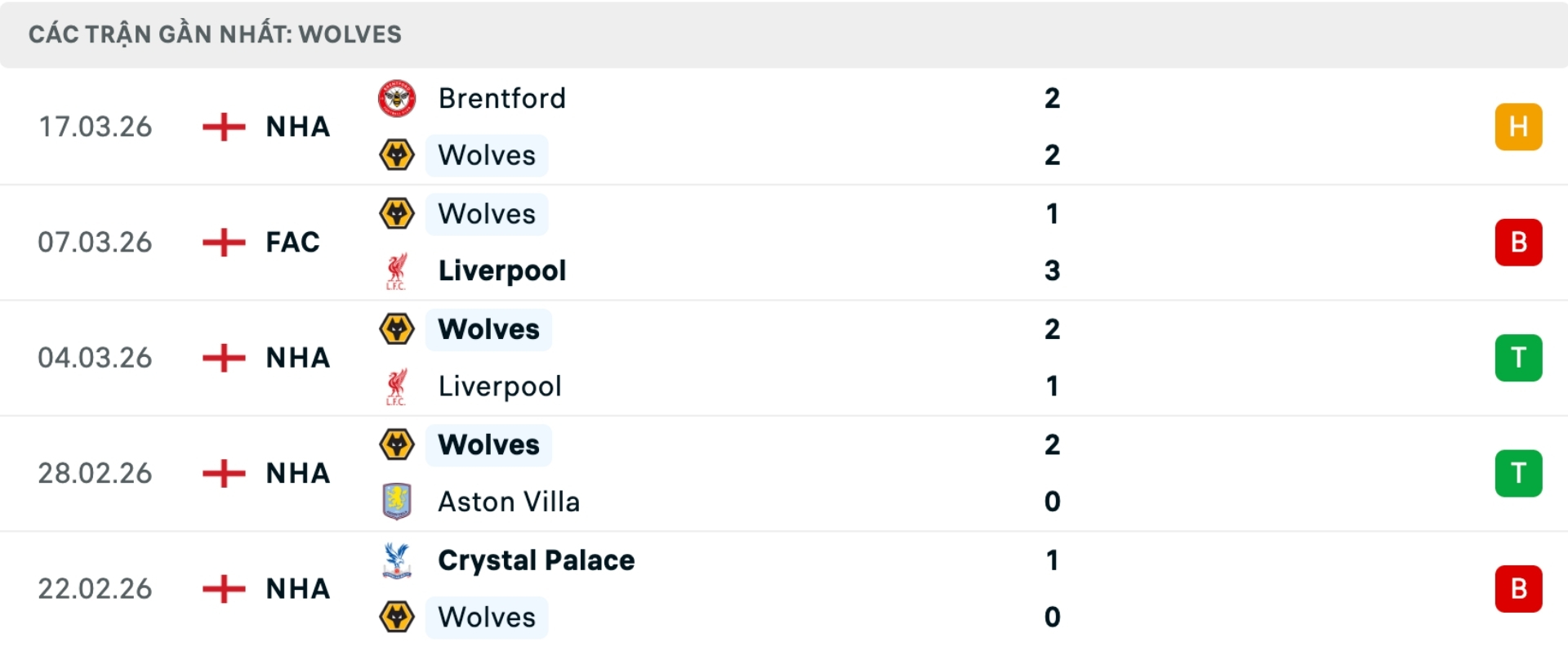Click the Crystal Palace crest icon
Viewport: 1568px width, 647px height.
(397, 560)
